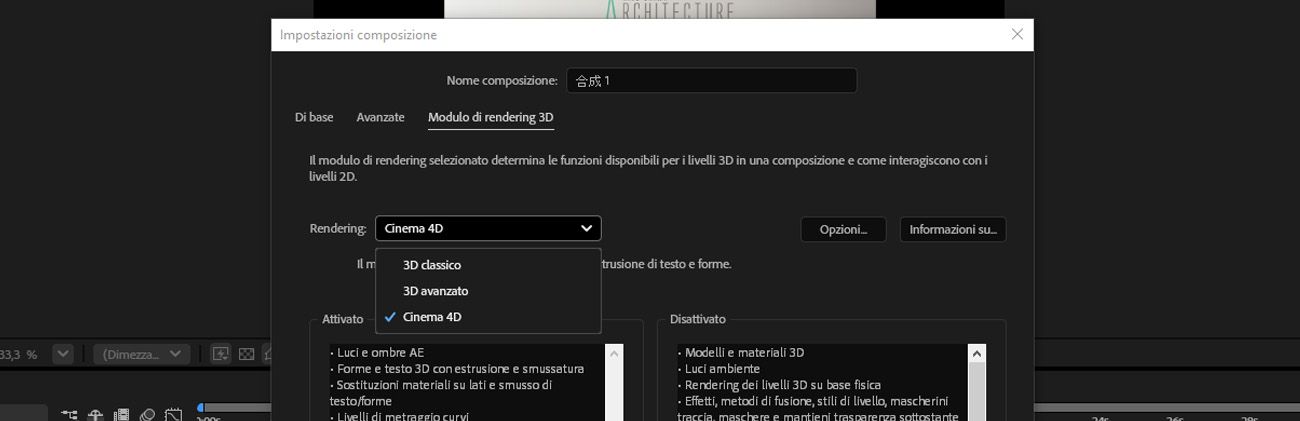Viewport: 1300px width, 421px height.
Task: Toggle the transparency grid icon
Action: 246,354
